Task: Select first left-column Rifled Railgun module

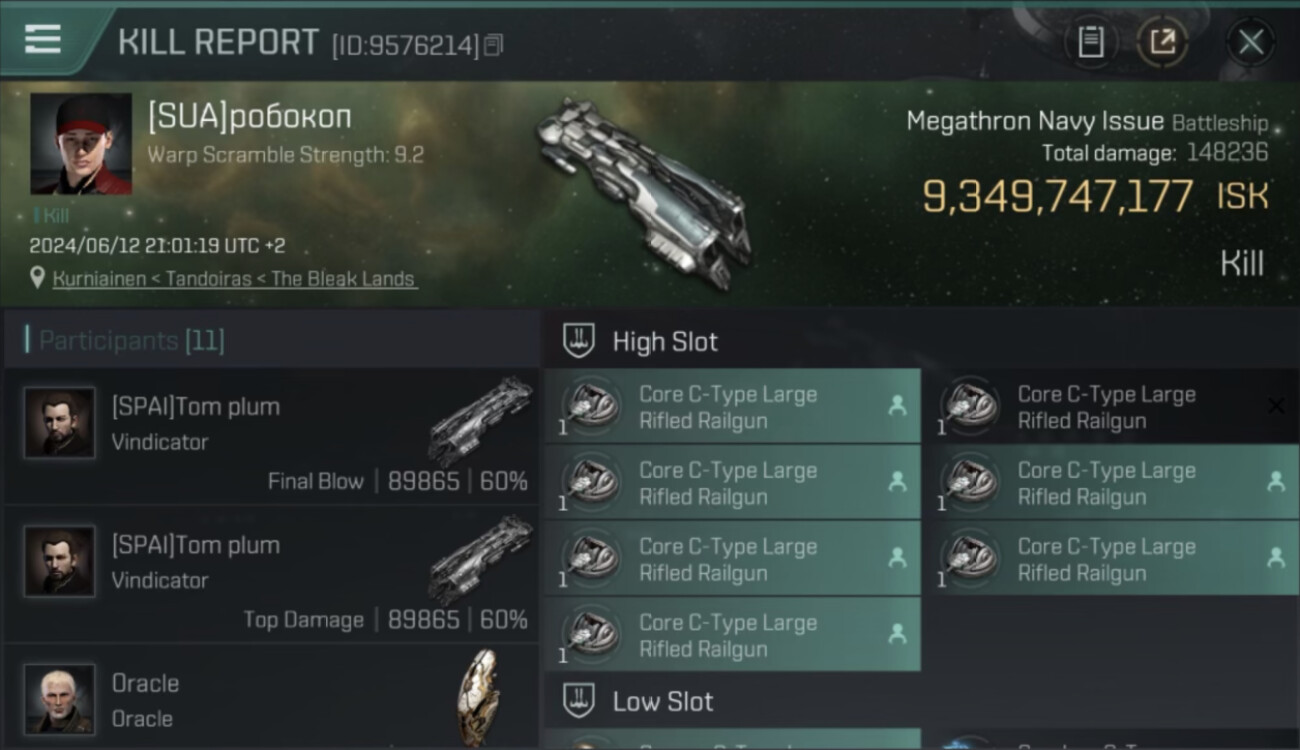Action: tap(732, 406)
